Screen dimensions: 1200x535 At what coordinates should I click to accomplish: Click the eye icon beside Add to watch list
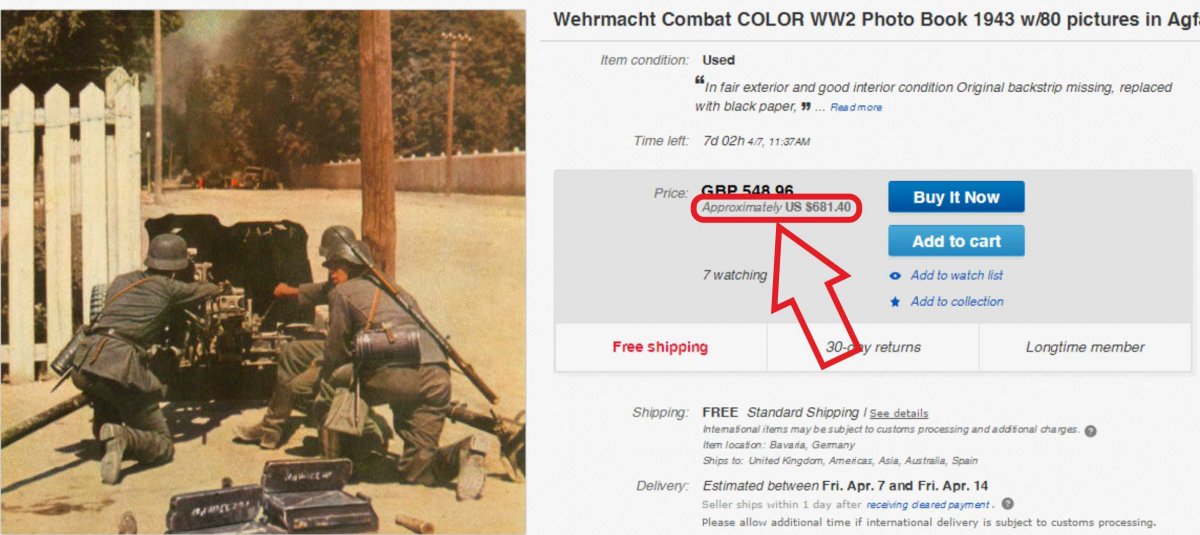tap(895, 276)
